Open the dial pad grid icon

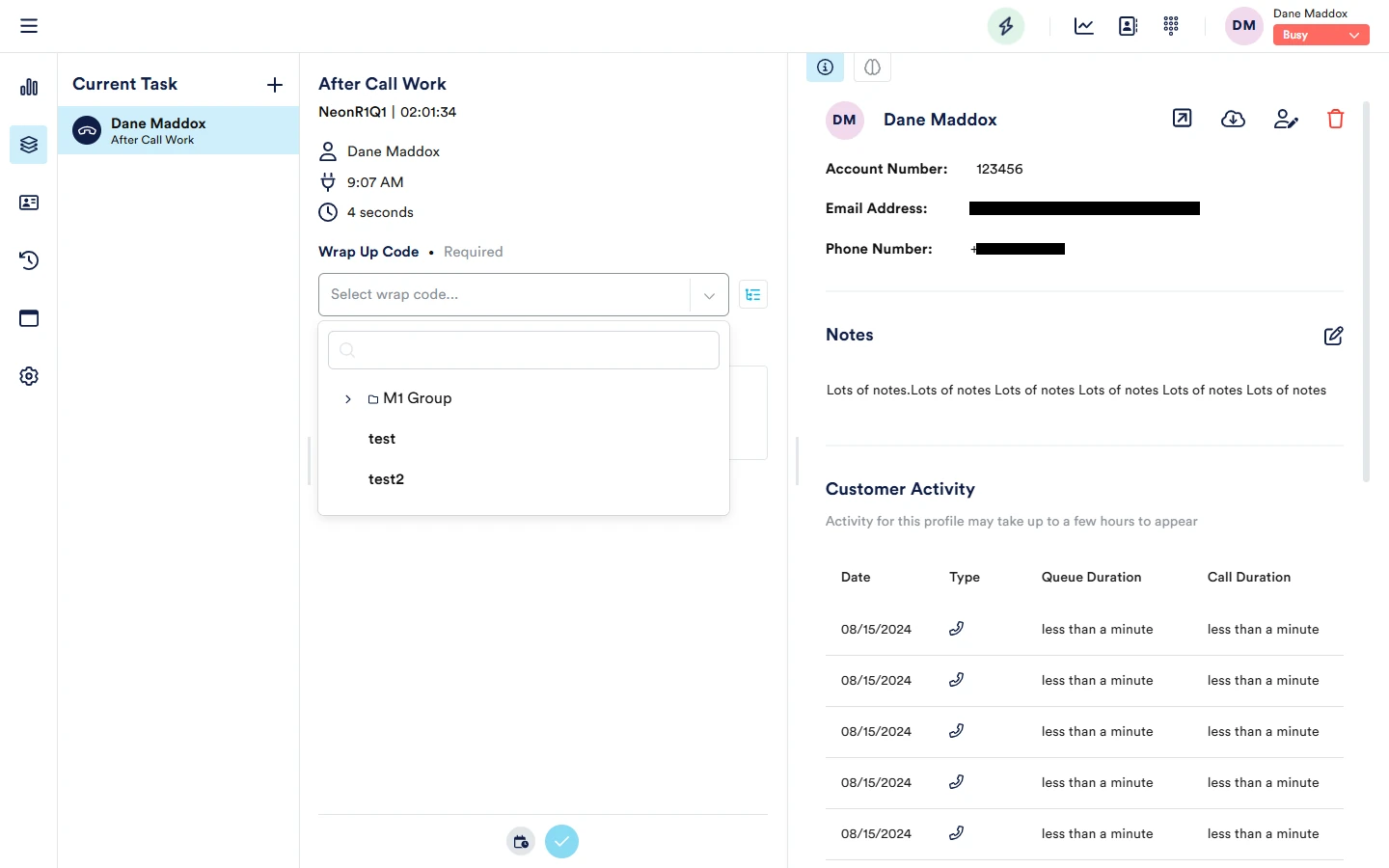click(1171, 26)
